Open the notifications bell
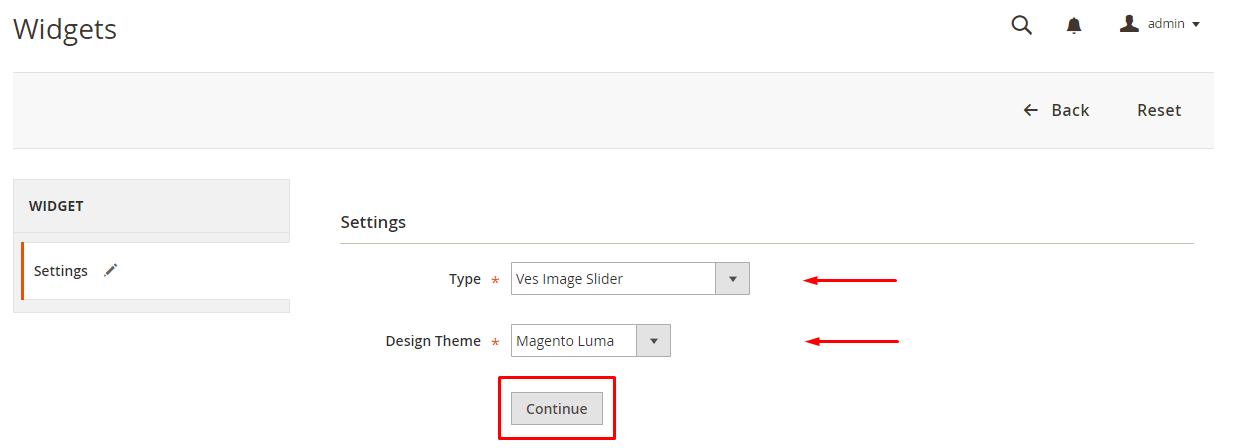 click(1074, 26)
